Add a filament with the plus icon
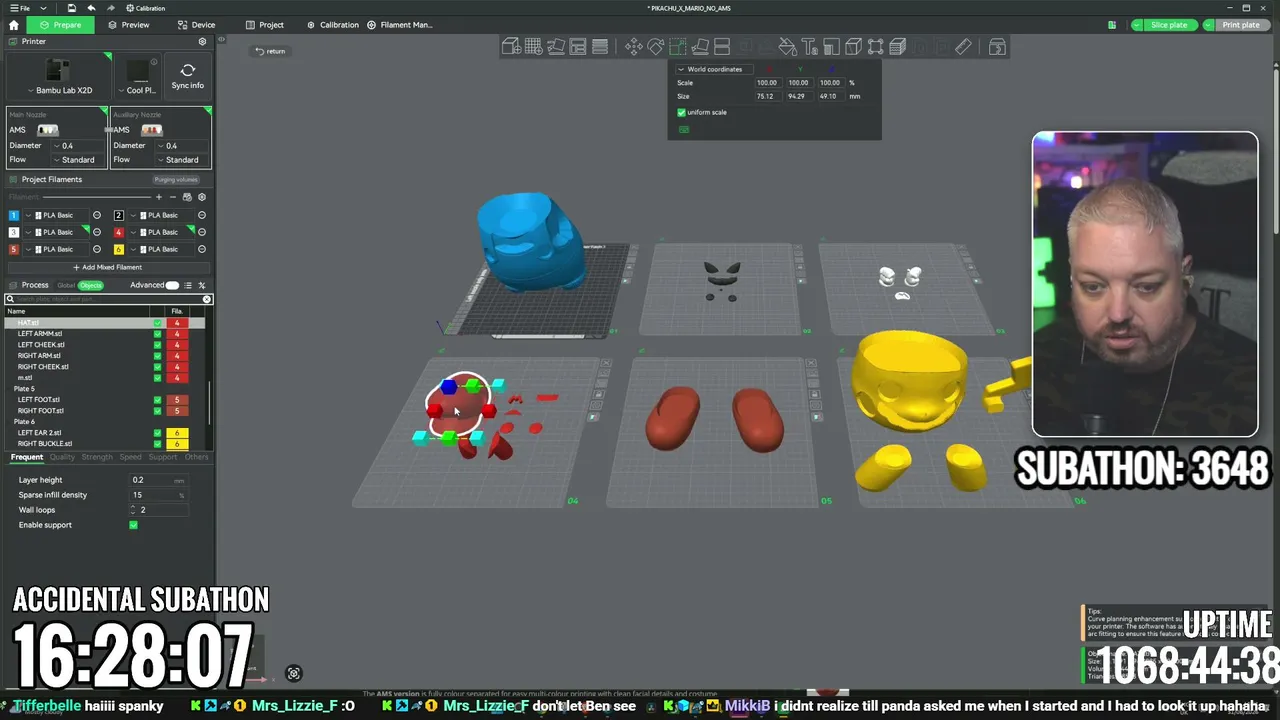Screen dimensions: 1280x720 click(x=158, y=197)
